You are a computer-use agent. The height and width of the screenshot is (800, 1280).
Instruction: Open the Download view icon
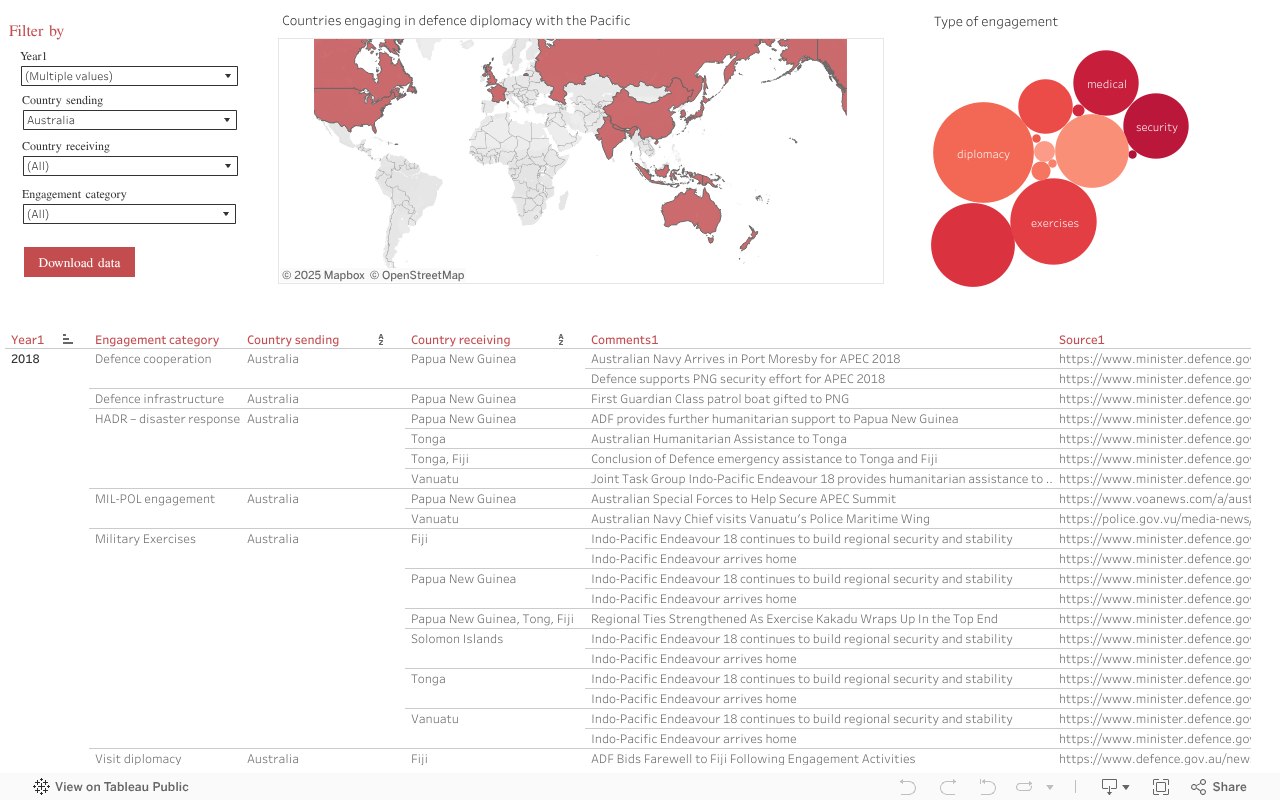coord(1110,787)
